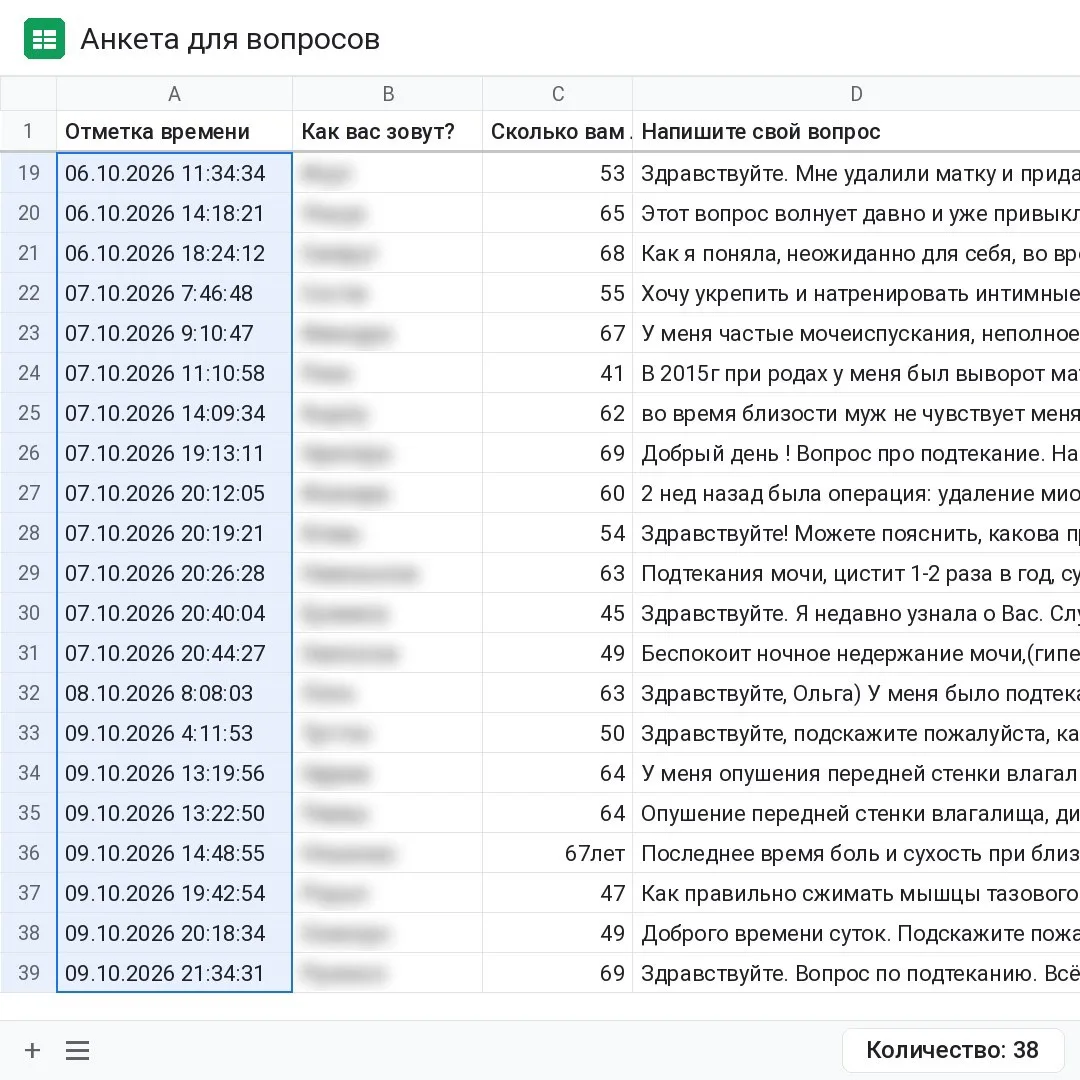
Task: Click blurred name cell in row 29
Action: 388,572
